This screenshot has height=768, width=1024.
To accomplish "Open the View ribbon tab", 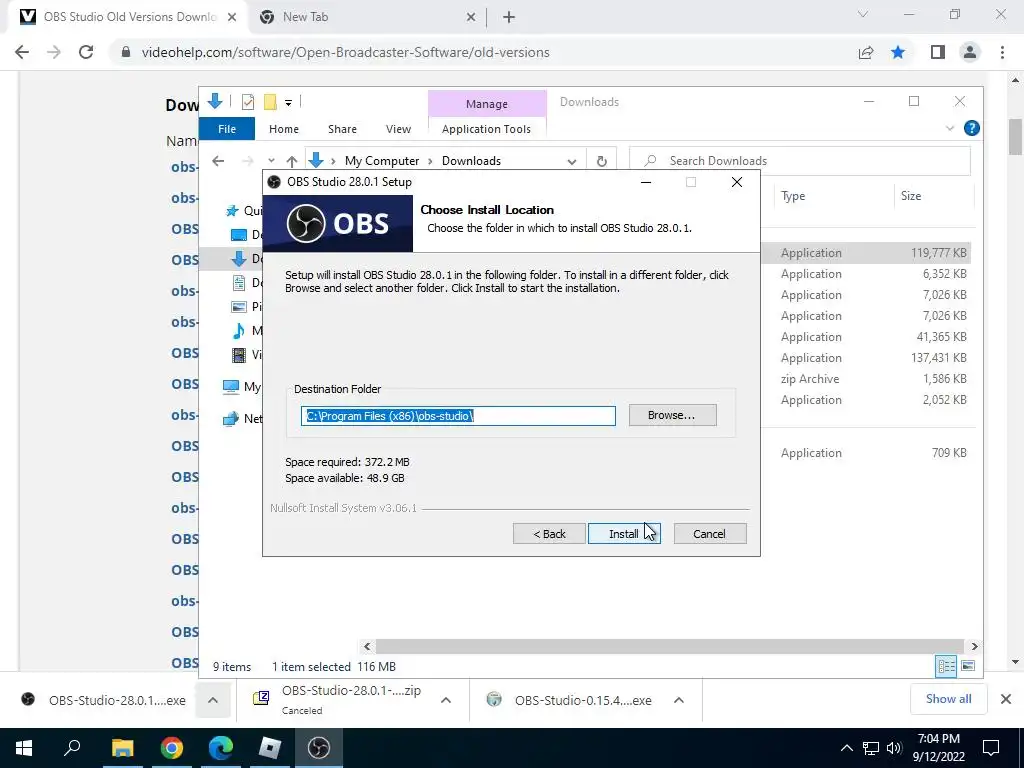I will click(398, 129).
